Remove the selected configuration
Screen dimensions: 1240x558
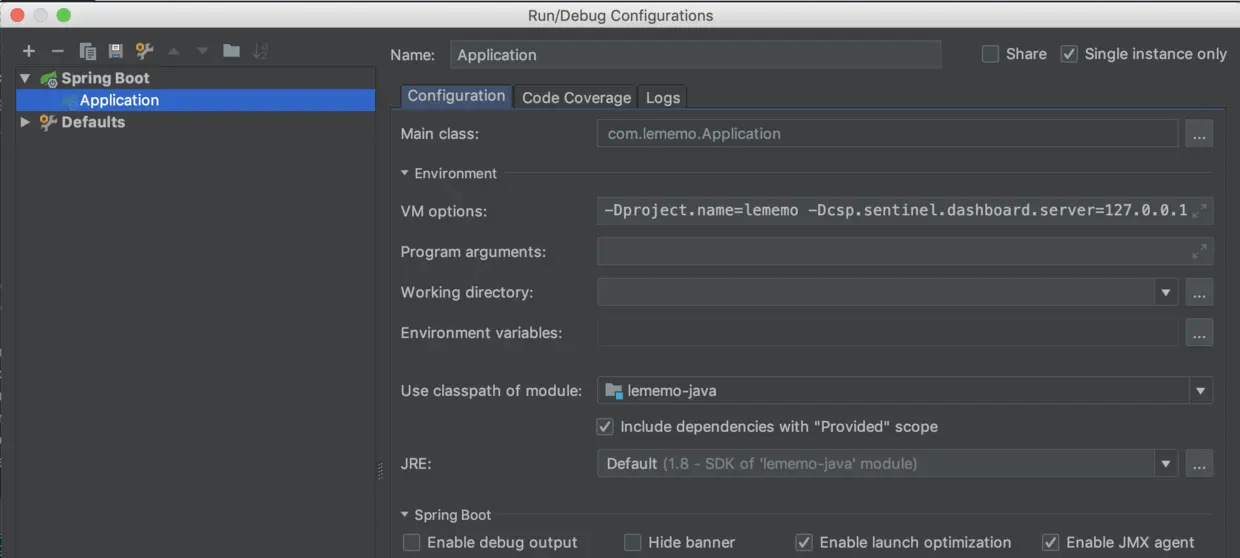[x=57, y=51]
